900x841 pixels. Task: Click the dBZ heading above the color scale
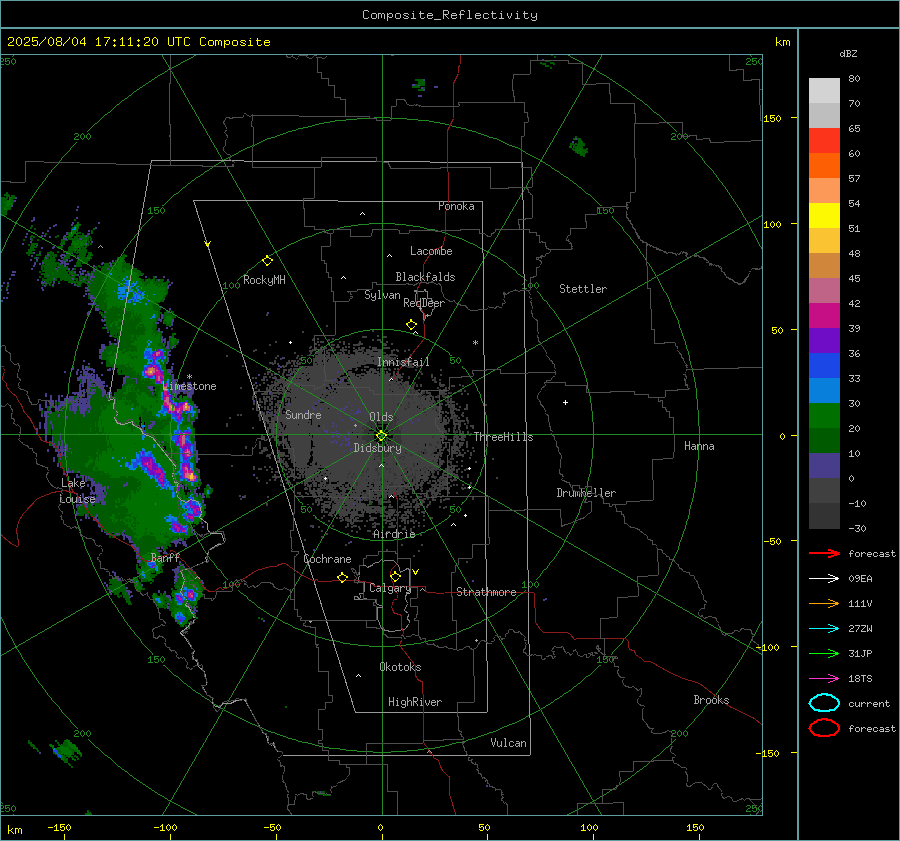[848, 53]
